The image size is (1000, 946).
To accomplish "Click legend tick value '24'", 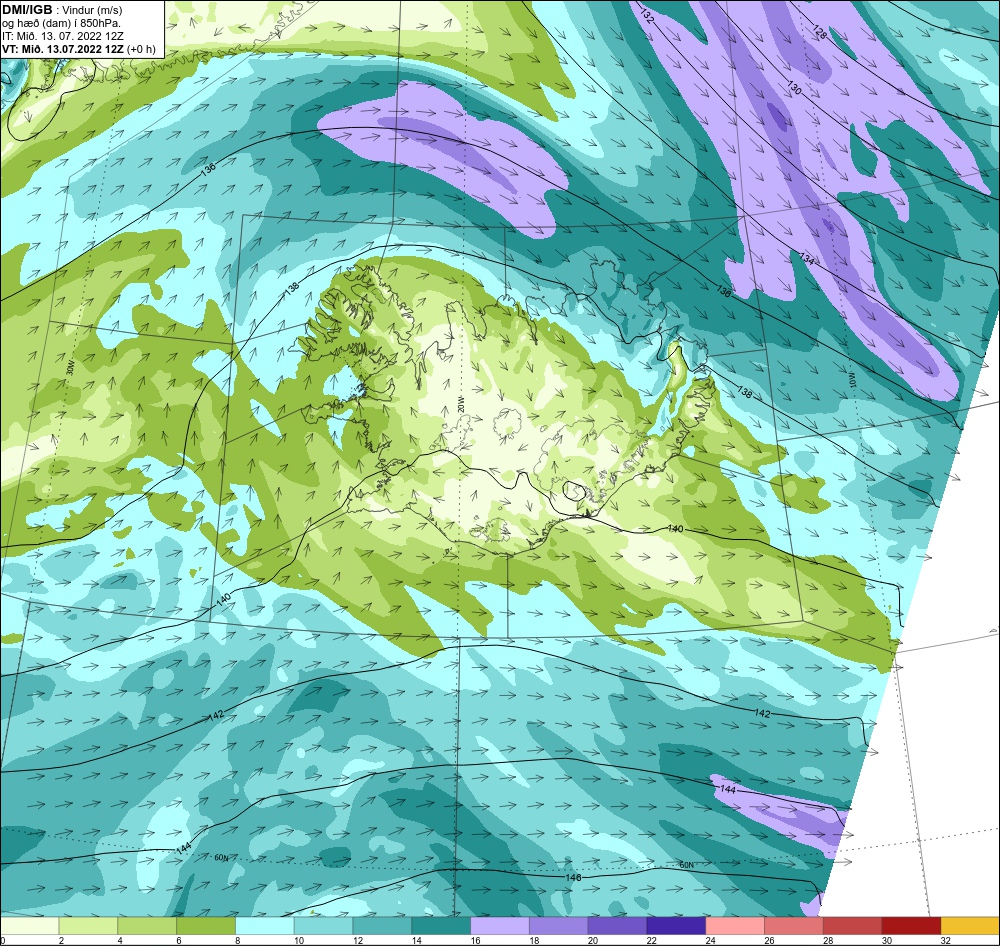I will [x=710, y=940].
